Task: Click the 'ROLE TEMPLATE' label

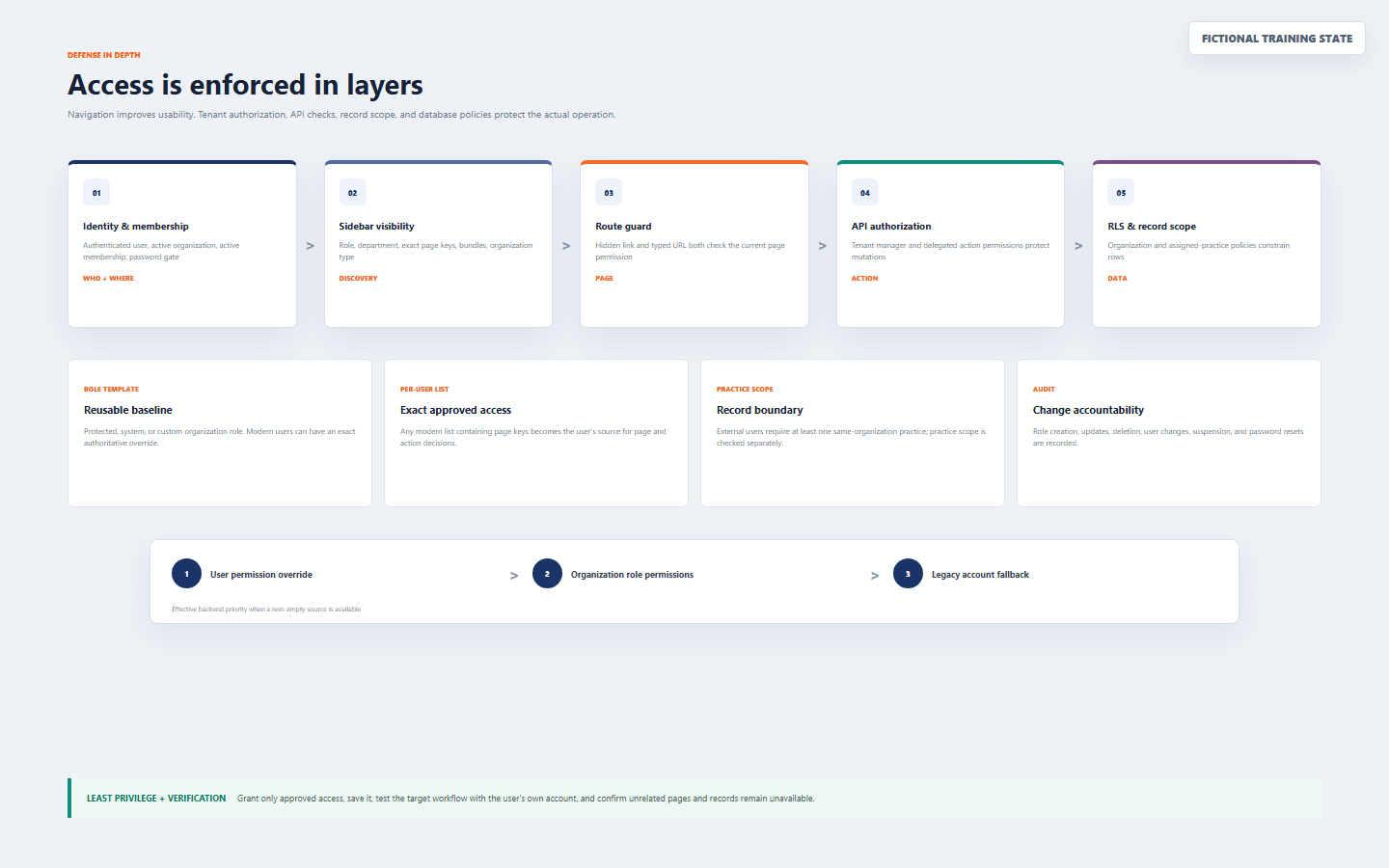Action: point(111,390)
